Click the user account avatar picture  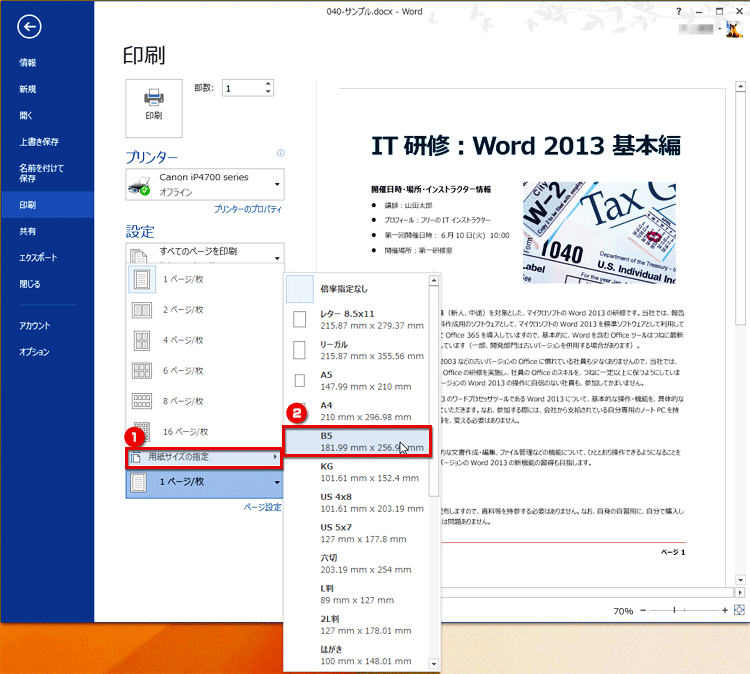[x=734, y=29]
